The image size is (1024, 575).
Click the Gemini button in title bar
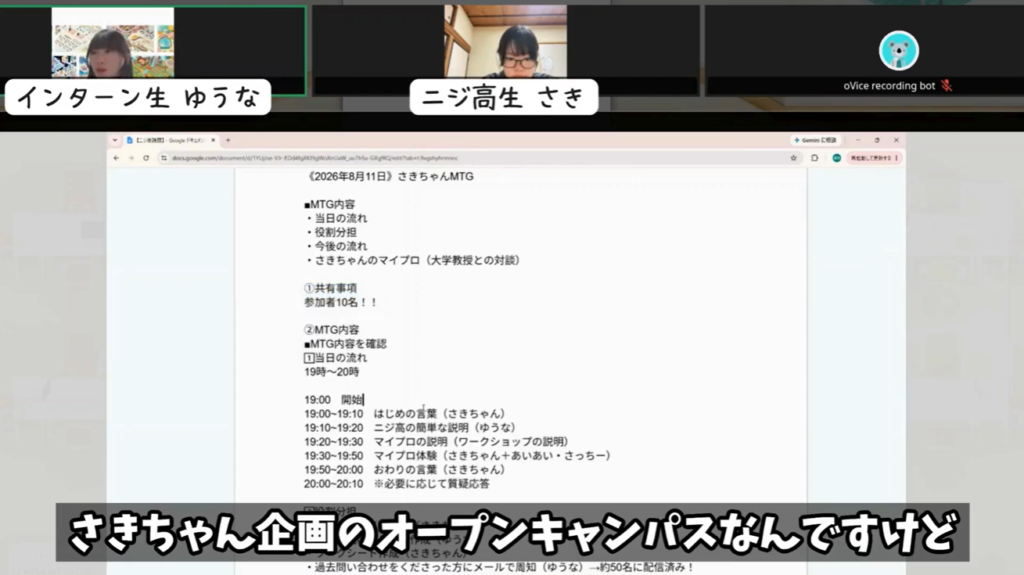(x=815, y=140)
